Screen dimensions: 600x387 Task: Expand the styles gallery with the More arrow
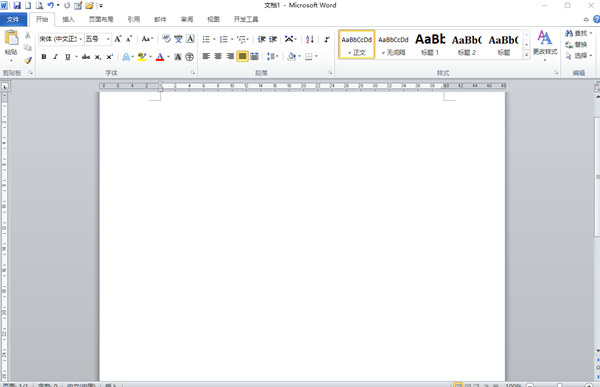pyautogui.click(x=527, y=55)
